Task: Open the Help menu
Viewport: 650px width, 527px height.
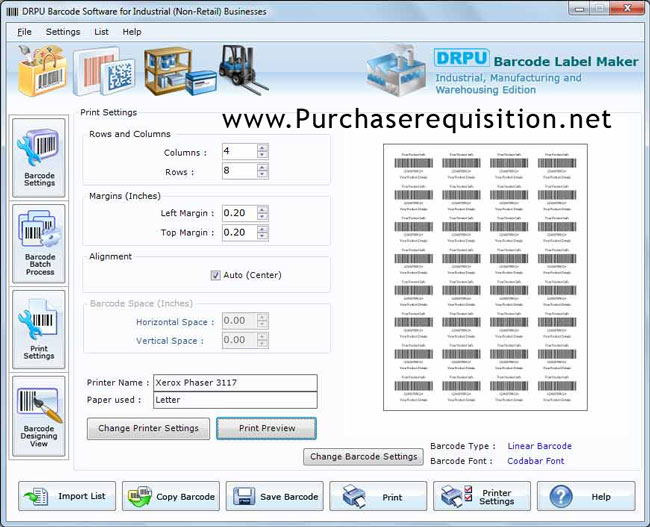Action: pyautogui.click(x=132, y=32)
